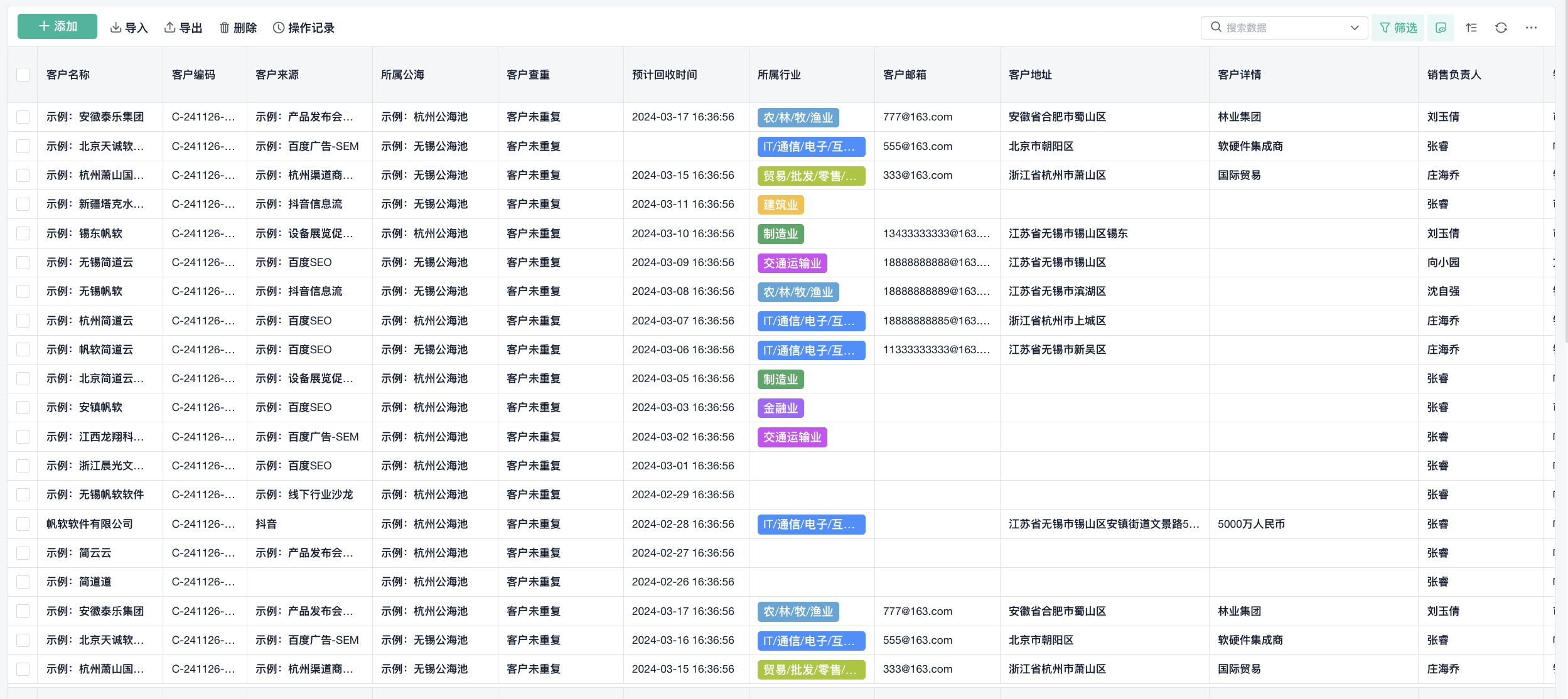Click the sort icon in toolbar
Image resolution: width=1568 pixels, height=699 pixels.
(x=1471, y=28)
